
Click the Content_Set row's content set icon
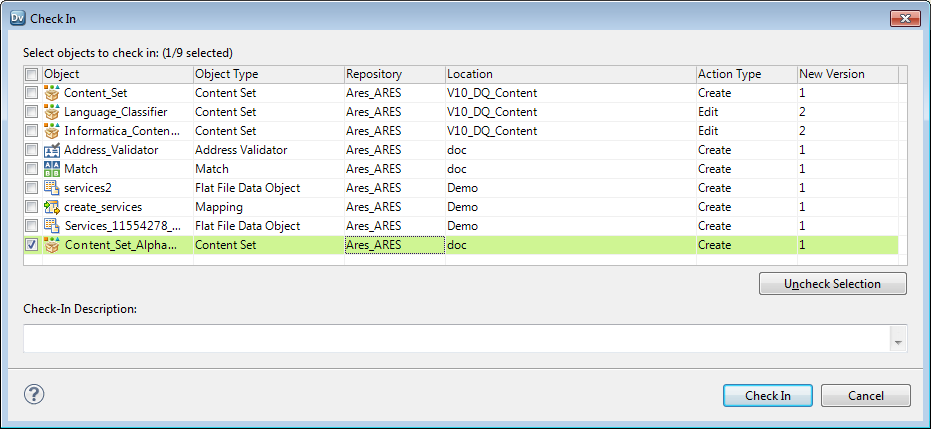tap(52, 93)
